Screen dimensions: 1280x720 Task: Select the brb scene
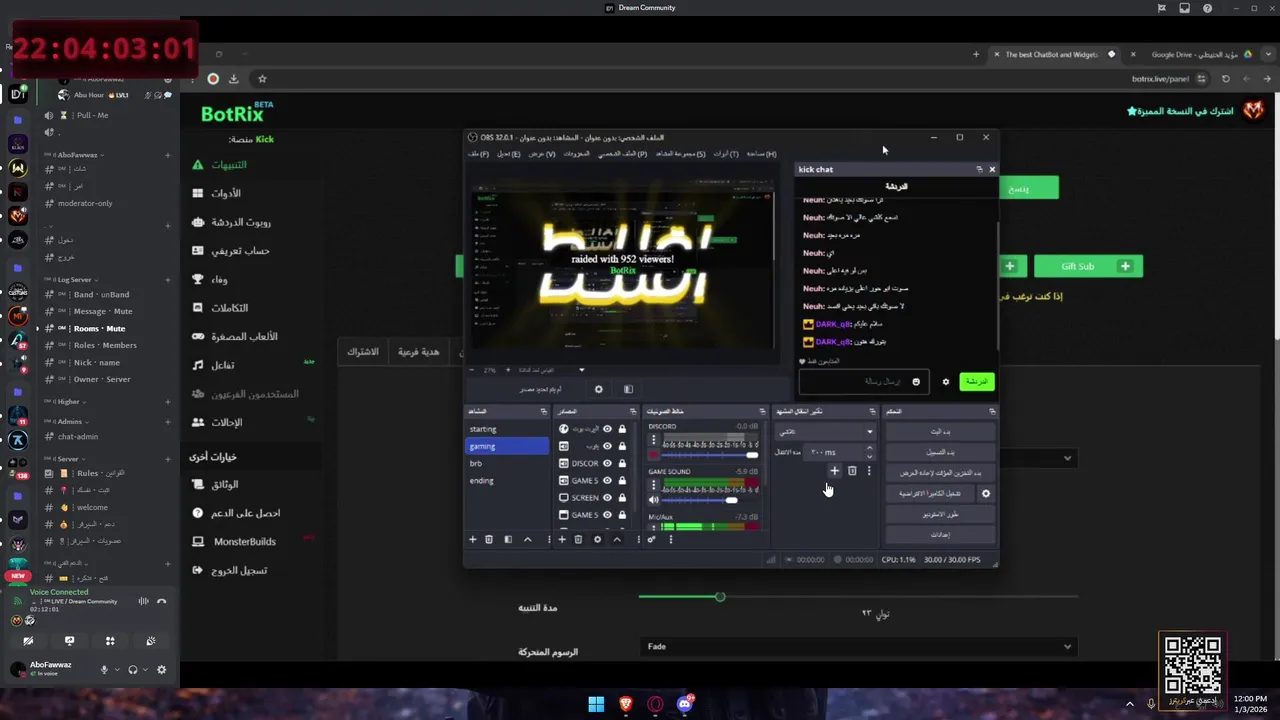point(507,463)
